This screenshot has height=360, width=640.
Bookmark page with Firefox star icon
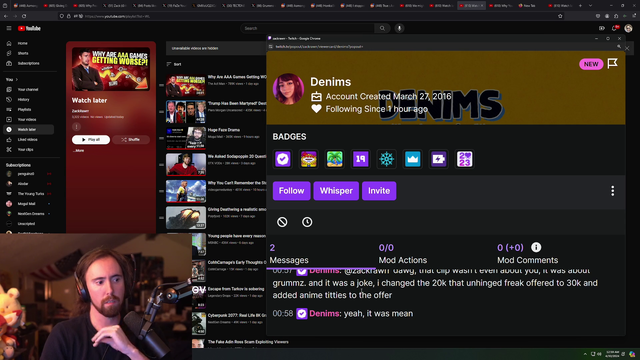pos(560,16)
